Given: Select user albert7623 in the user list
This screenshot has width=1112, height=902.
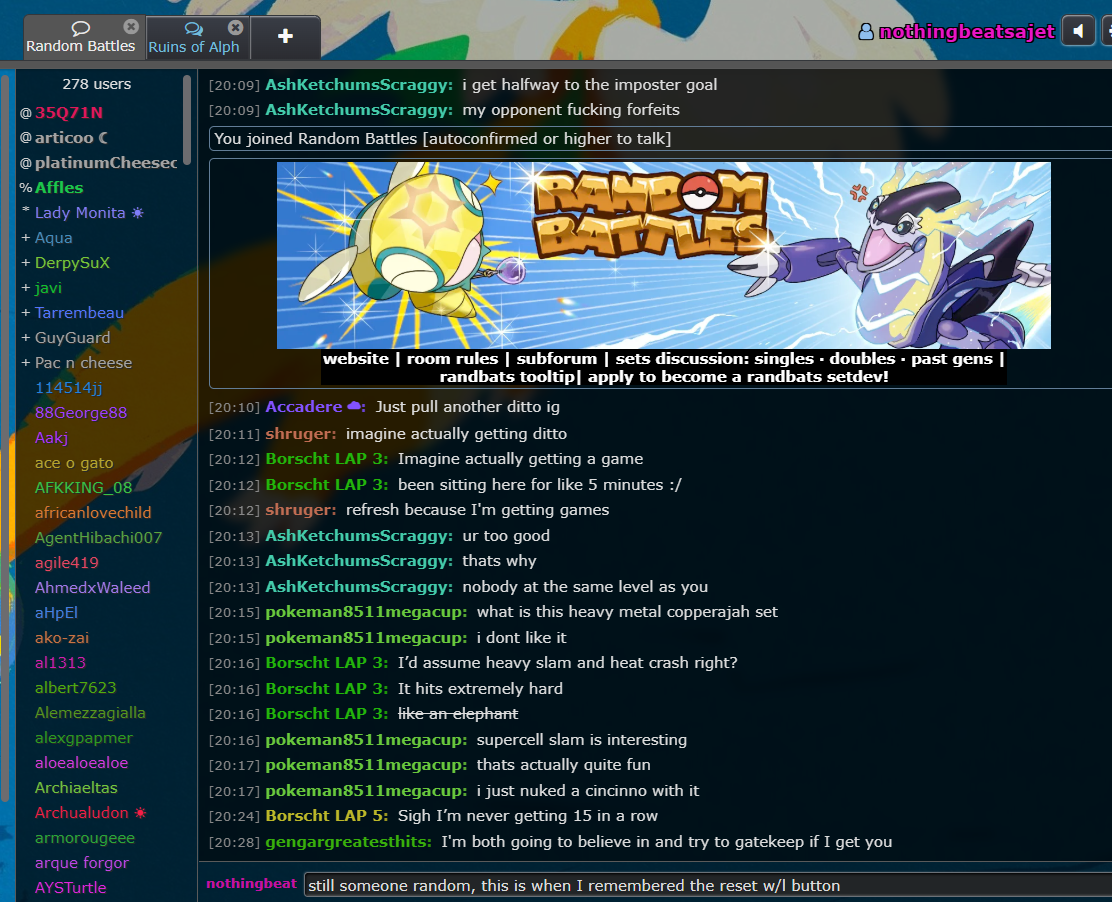Looking at the screenshot, I should point(76,688).
